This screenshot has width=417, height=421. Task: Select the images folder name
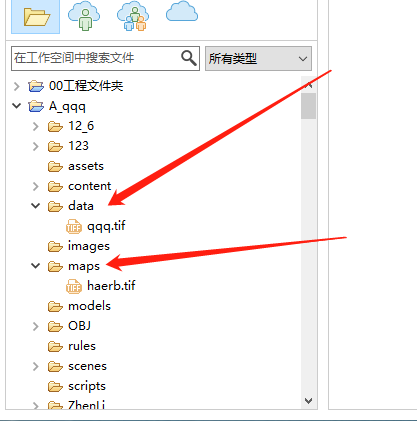(89, 247)
